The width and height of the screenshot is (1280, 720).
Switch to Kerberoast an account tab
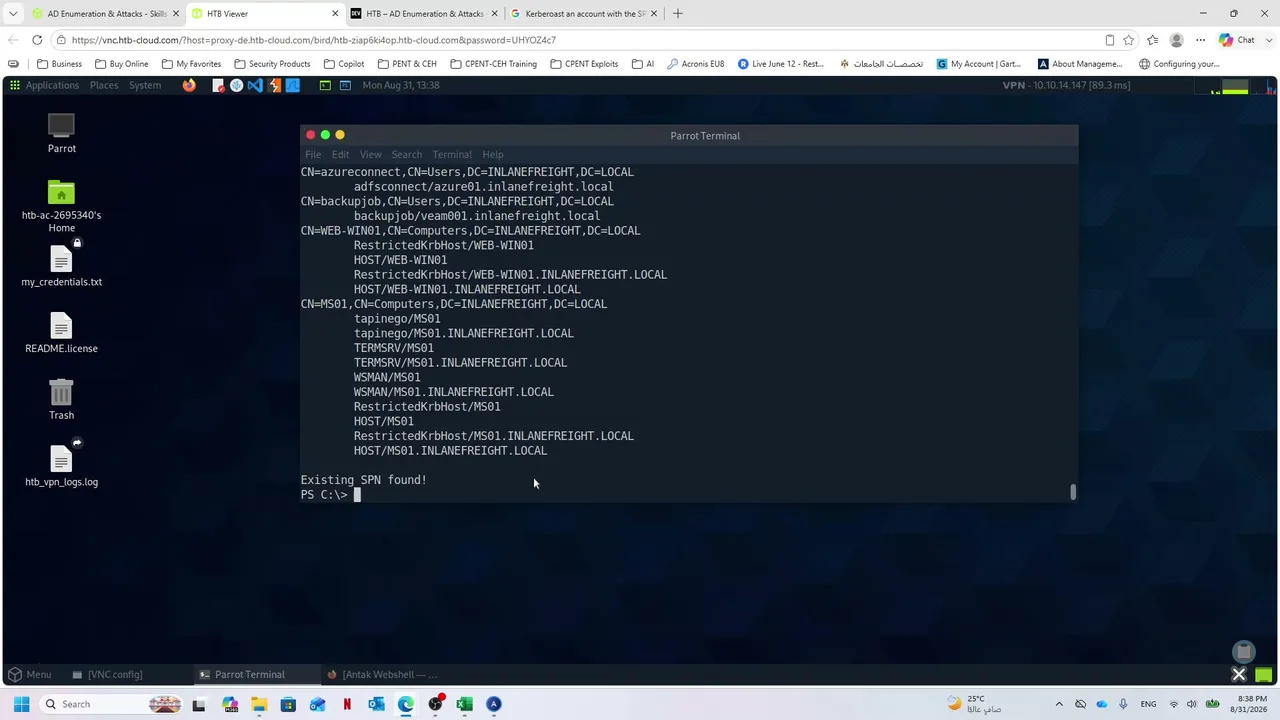pyautogui.click(x=585, y=14)
